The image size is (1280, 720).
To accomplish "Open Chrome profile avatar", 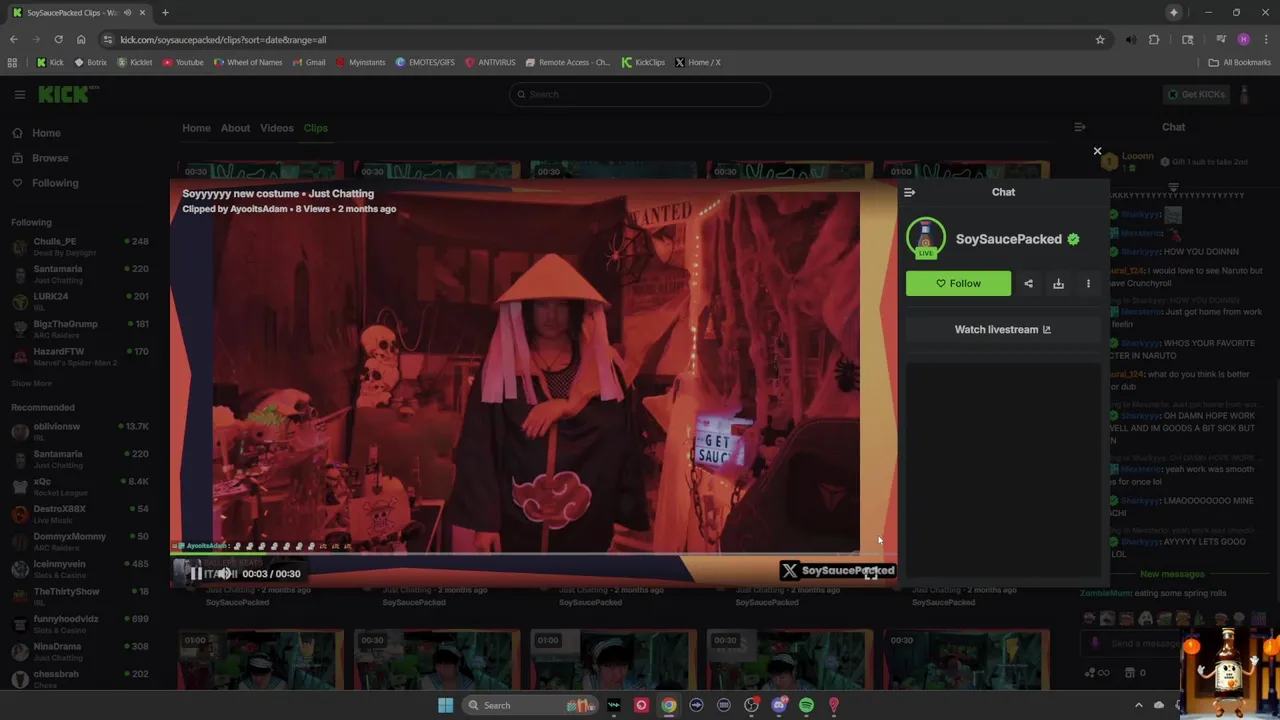I will [x=1243, y=40].
